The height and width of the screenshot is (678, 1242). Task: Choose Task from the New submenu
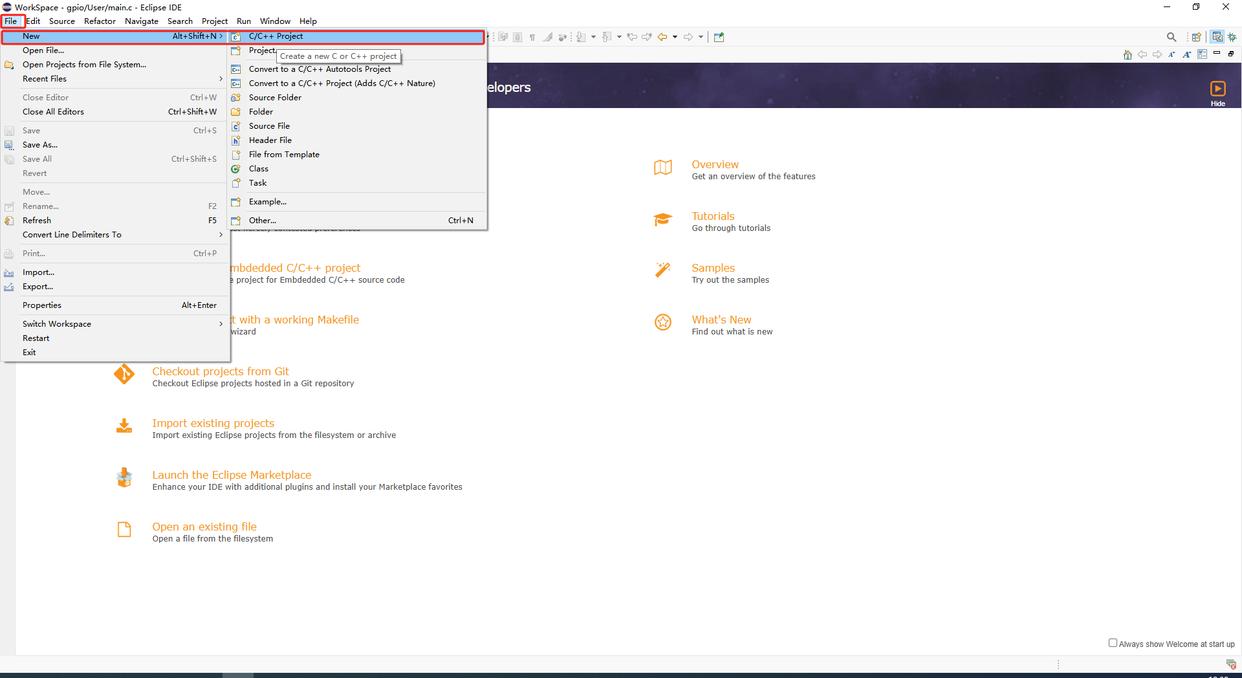pos(357,183)
